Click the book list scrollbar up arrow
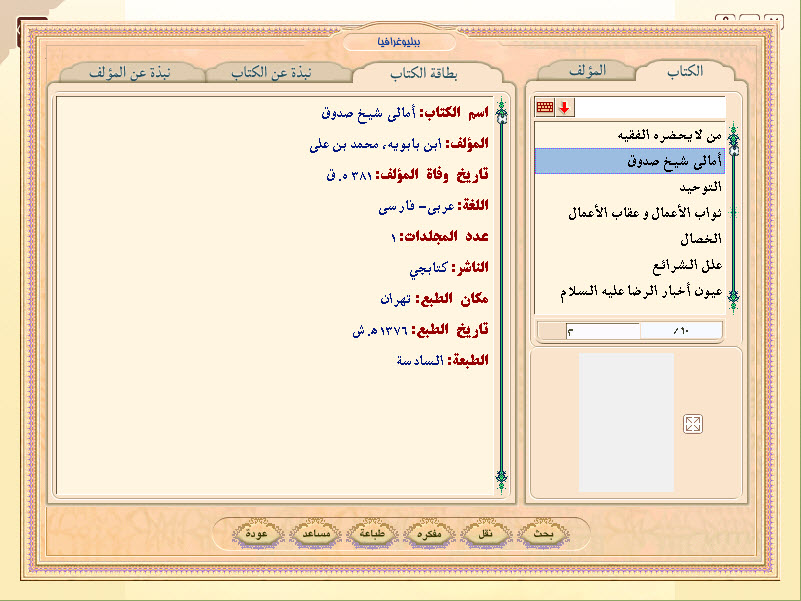 (734, 135)
